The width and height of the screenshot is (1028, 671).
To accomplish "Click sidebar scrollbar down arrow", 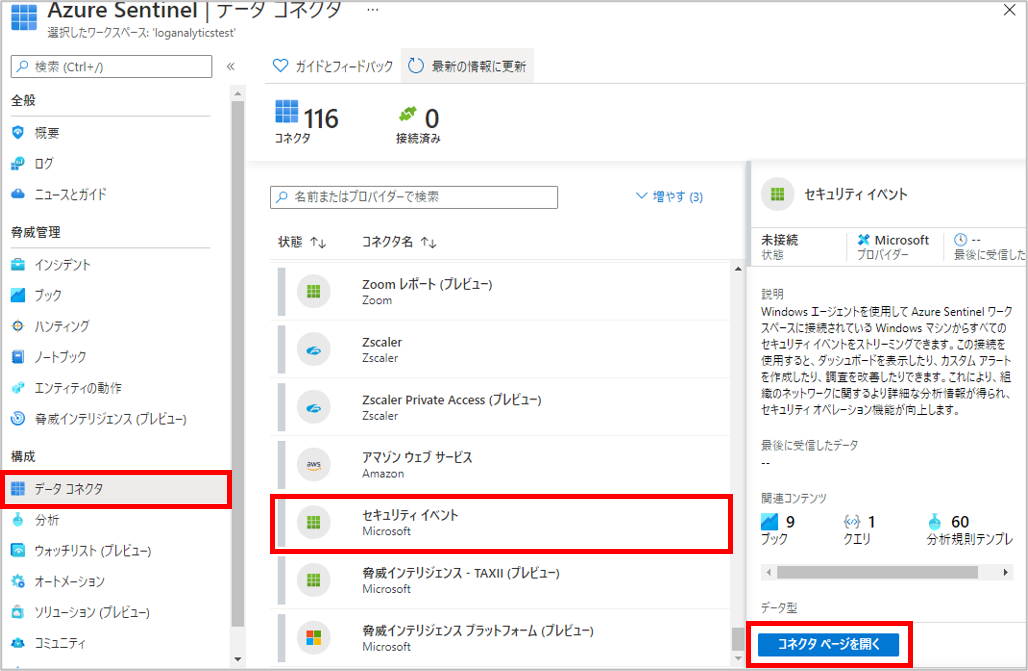I will (237, 659).
